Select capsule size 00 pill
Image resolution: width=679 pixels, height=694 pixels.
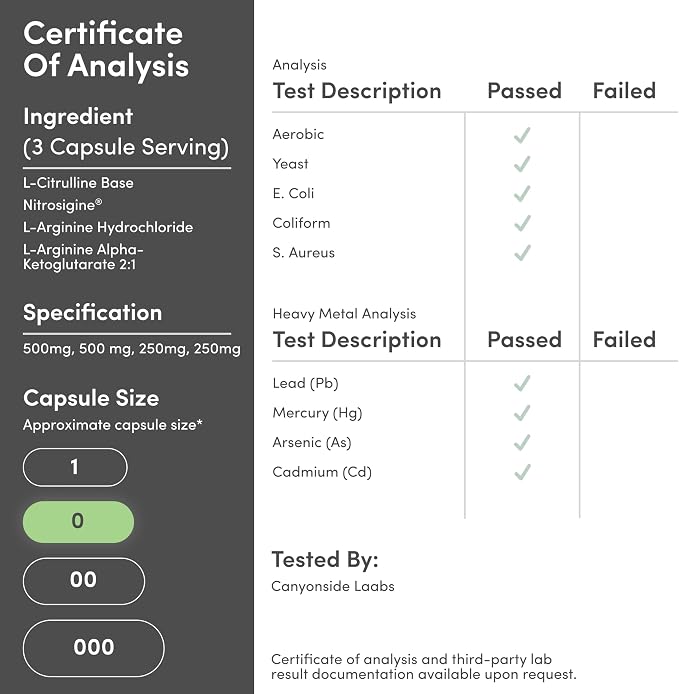tap(84, 581)
